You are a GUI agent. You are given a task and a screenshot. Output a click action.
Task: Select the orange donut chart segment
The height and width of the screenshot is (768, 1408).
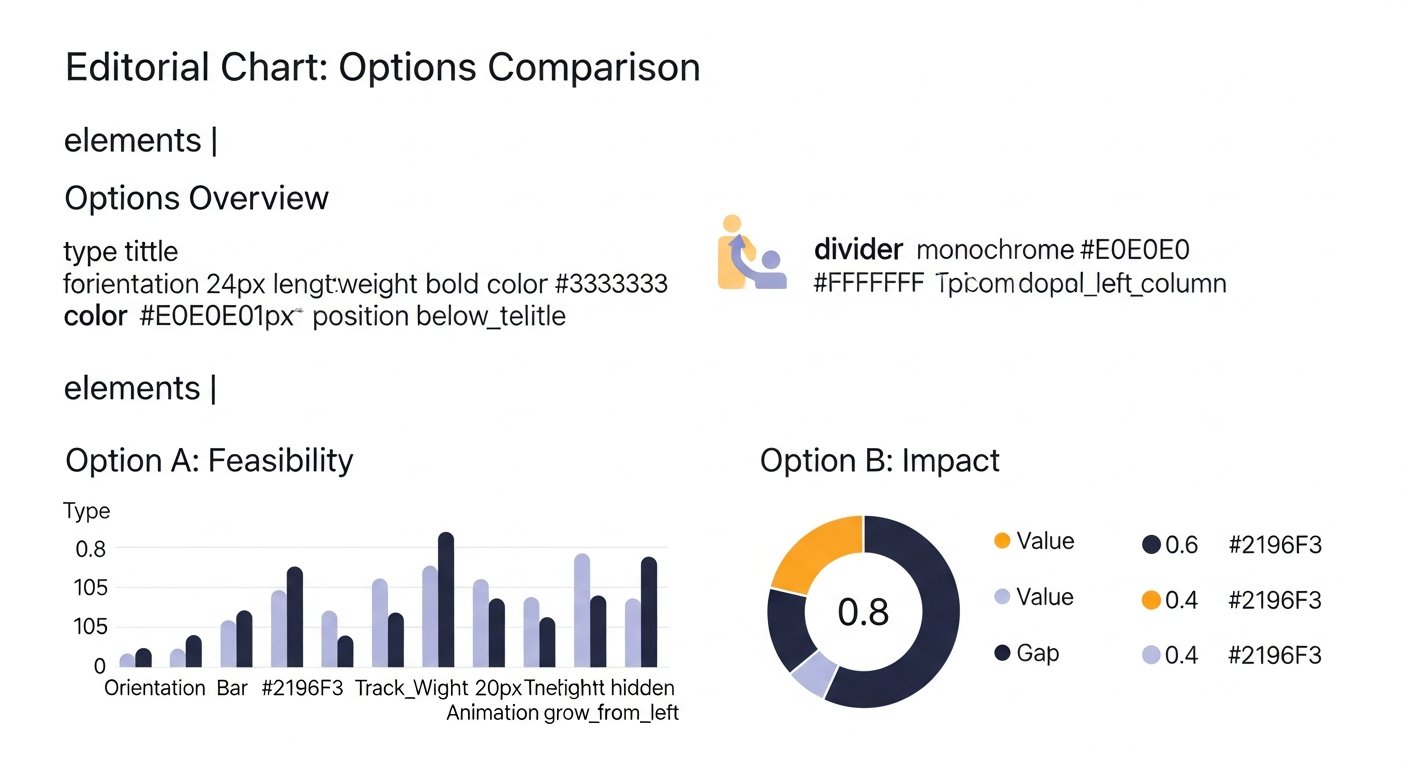(x=820, y=552)
